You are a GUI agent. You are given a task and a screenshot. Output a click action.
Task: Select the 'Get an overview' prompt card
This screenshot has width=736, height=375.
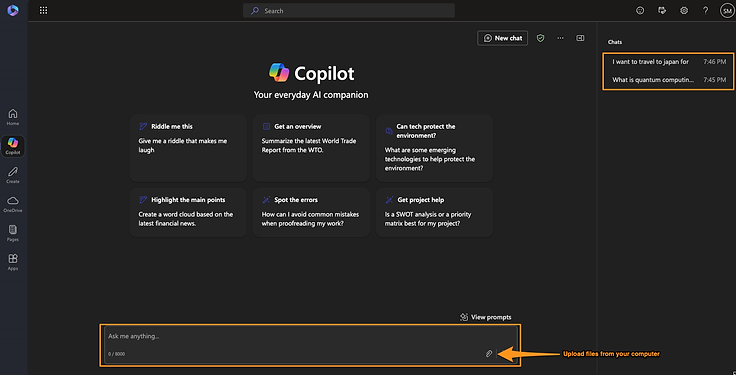click(311, 148)
